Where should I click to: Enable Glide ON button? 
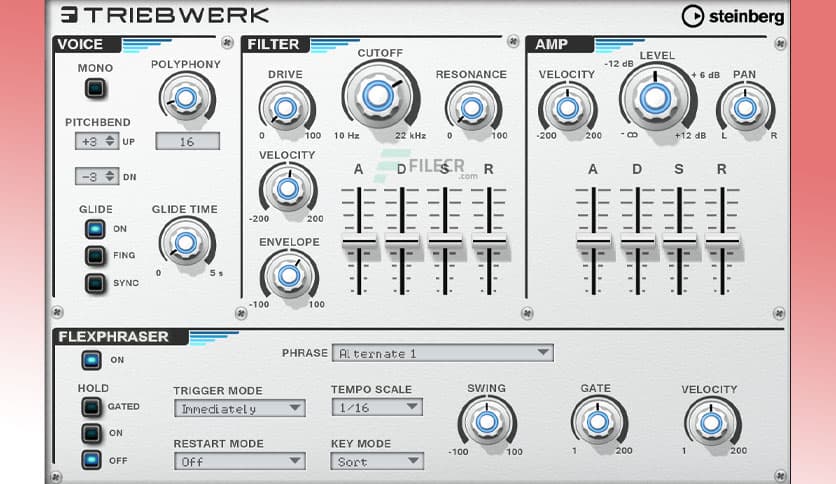pyautogui.click(x=95, y=229)
